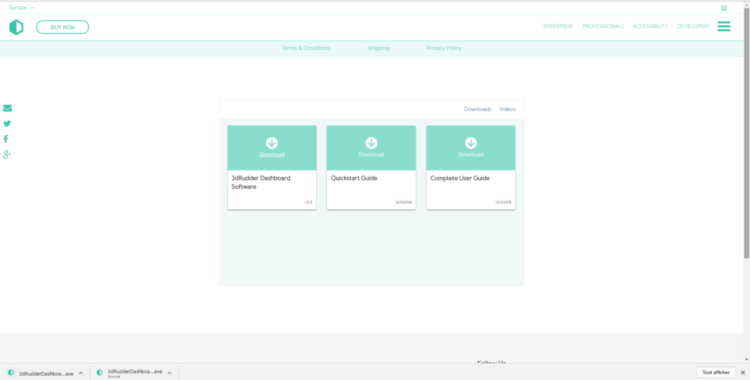This screenshot has height=380, width=750.
Task: Click the BUY NOW button
Action: tap(63, 27)
